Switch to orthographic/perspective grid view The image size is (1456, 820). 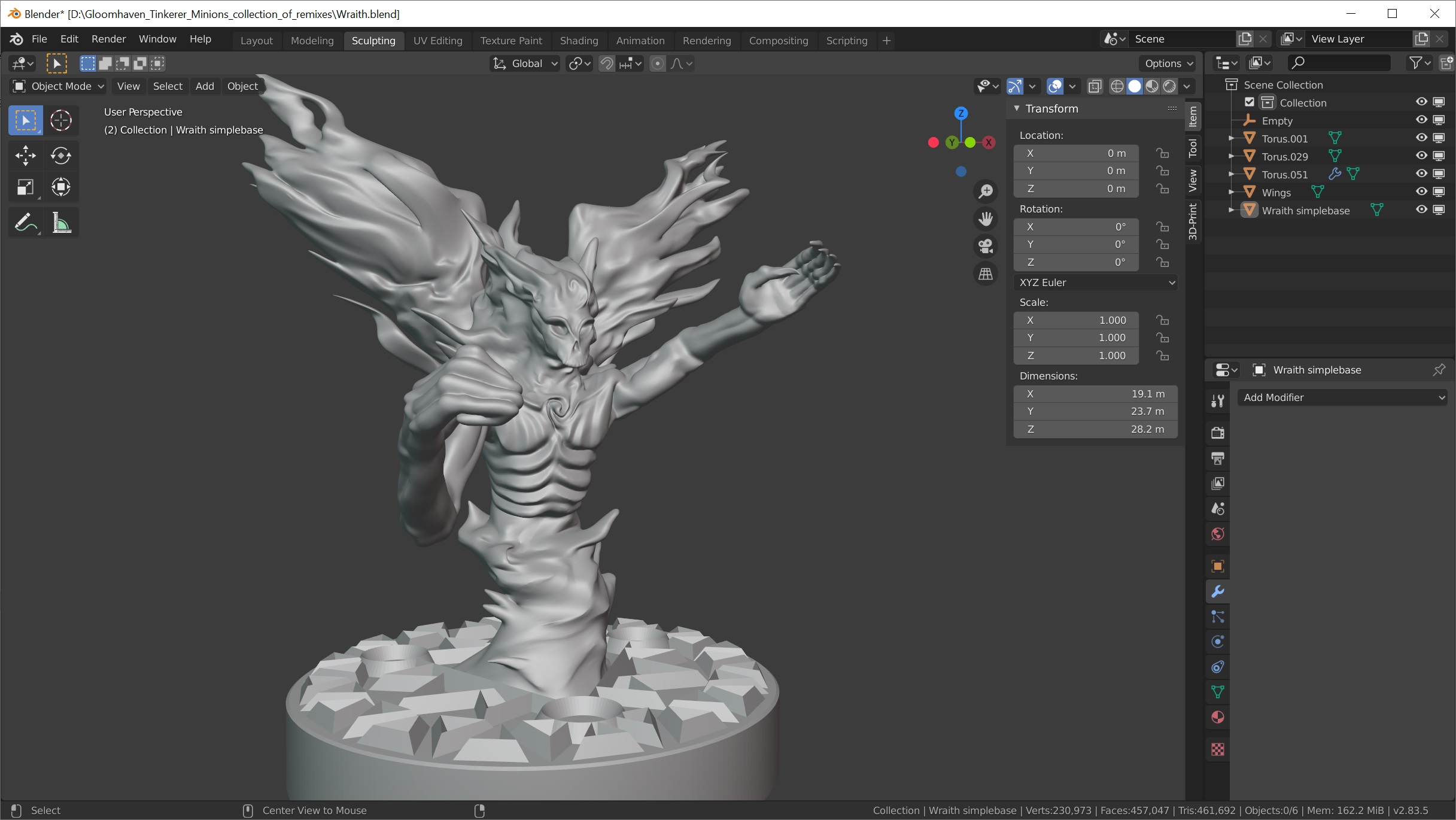(985, 274)
